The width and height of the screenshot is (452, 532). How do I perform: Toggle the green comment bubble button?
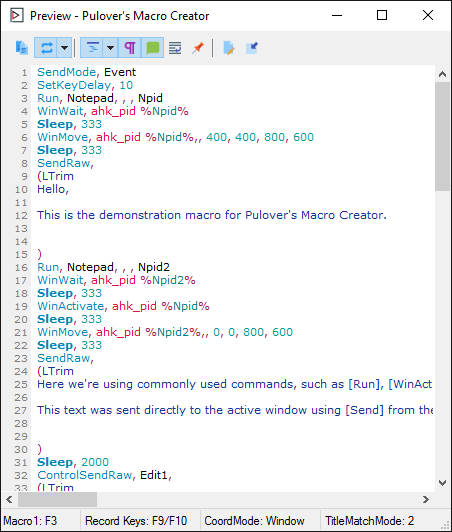[152, 48]
